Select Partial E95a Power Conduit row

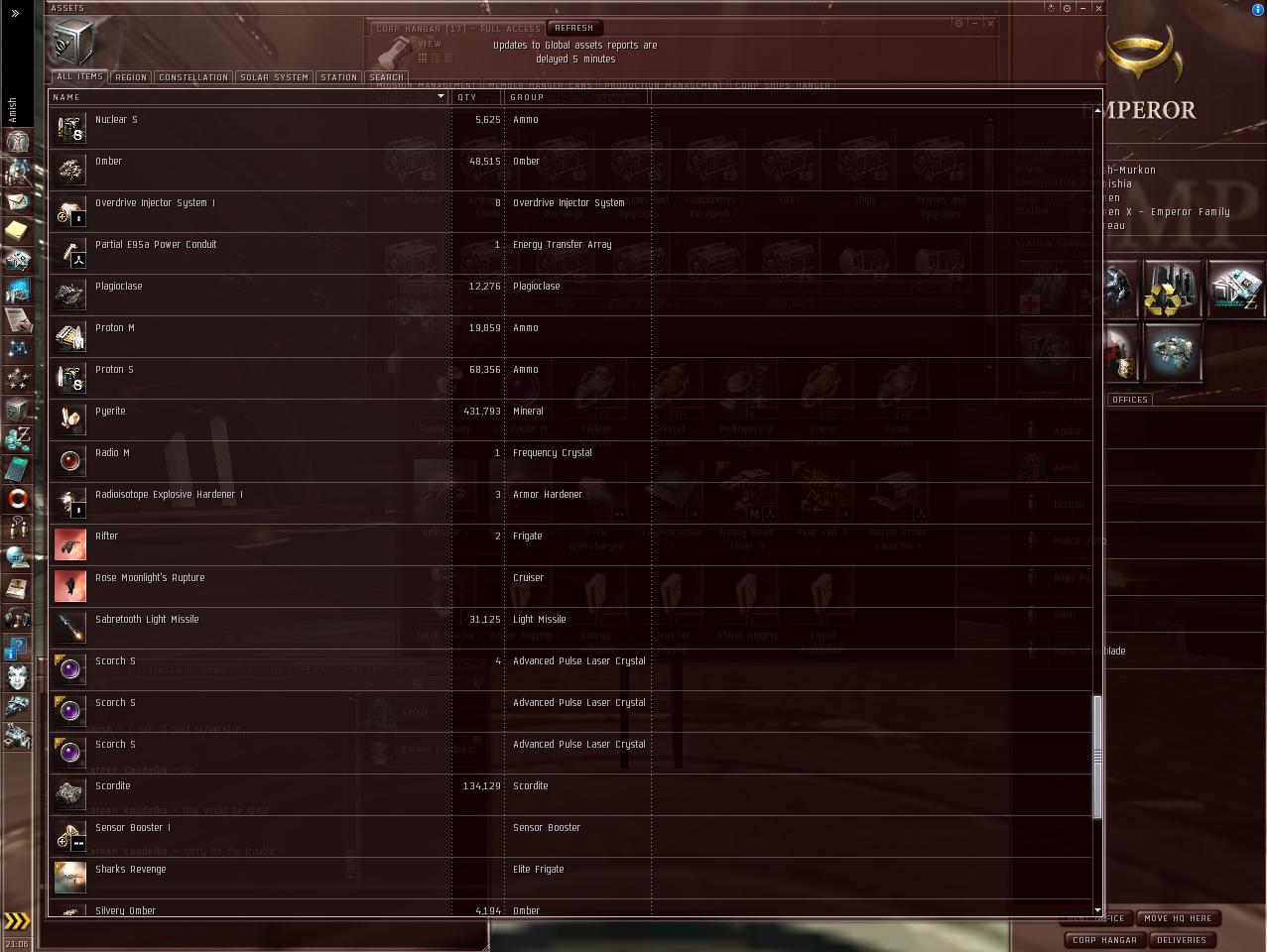[x=570, y=253]
